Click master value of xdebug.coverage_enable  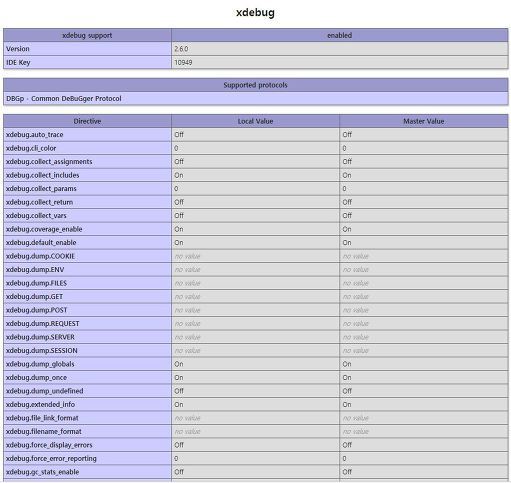pyautogui.click(x=347, y=229)
